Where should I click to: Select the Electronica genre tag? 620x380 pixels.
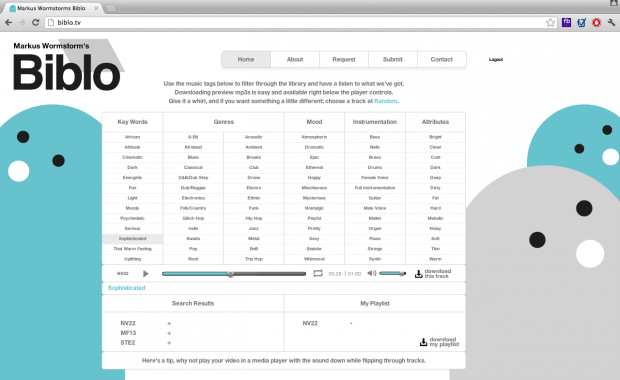click(x=193, y=198)
